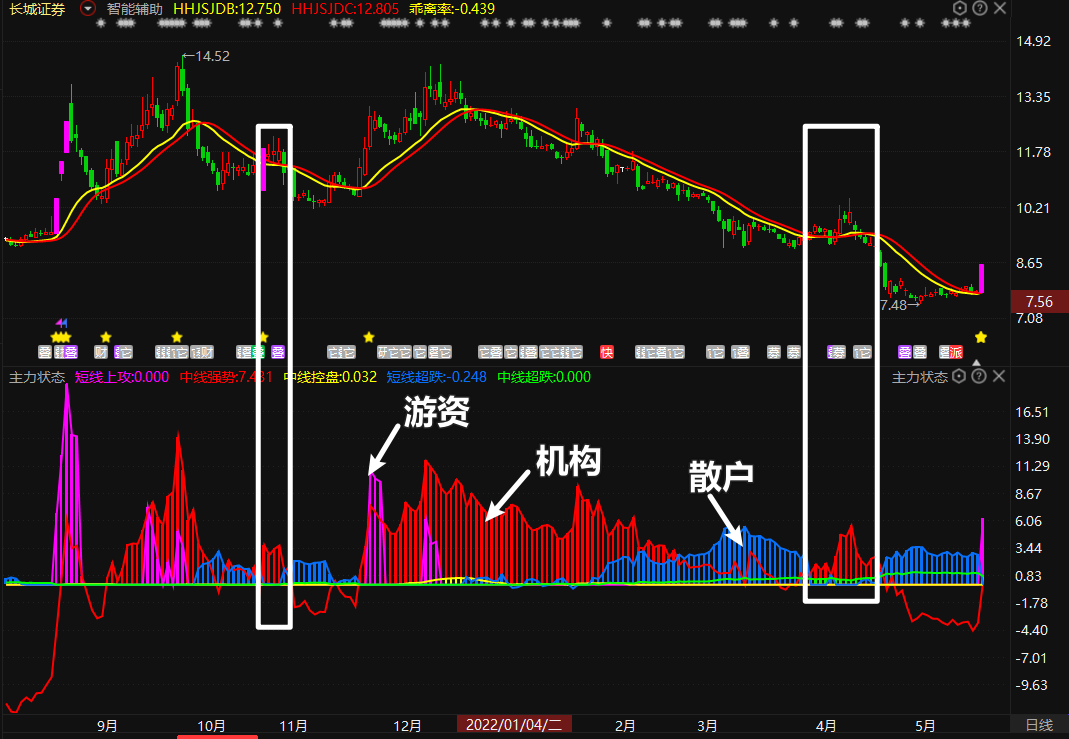Image resolution: width=1069 pixels, height=739 pixels.
Task: Click the 日线 period selector
Action: pos(1039,725)
